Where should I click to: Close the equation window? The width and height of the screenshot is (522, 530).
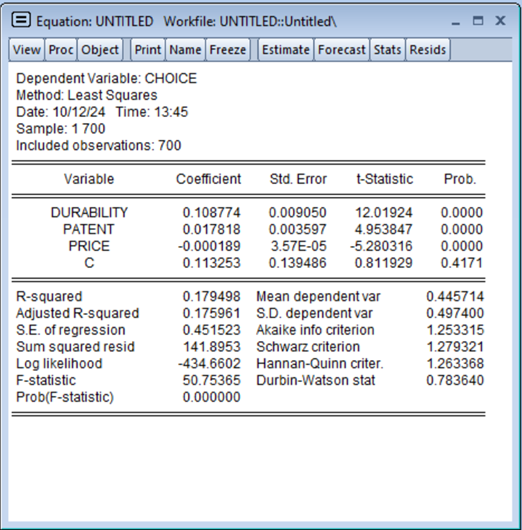coord(500,21)
